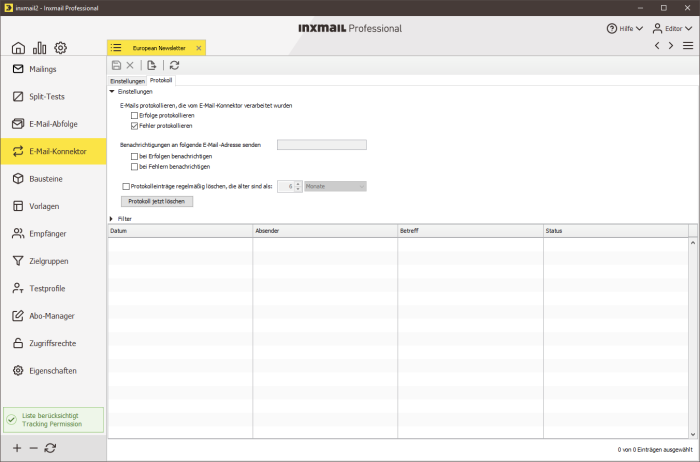Screen dimensions: 700x462
Task: Expand the Filter section
Action: point(112,219)
